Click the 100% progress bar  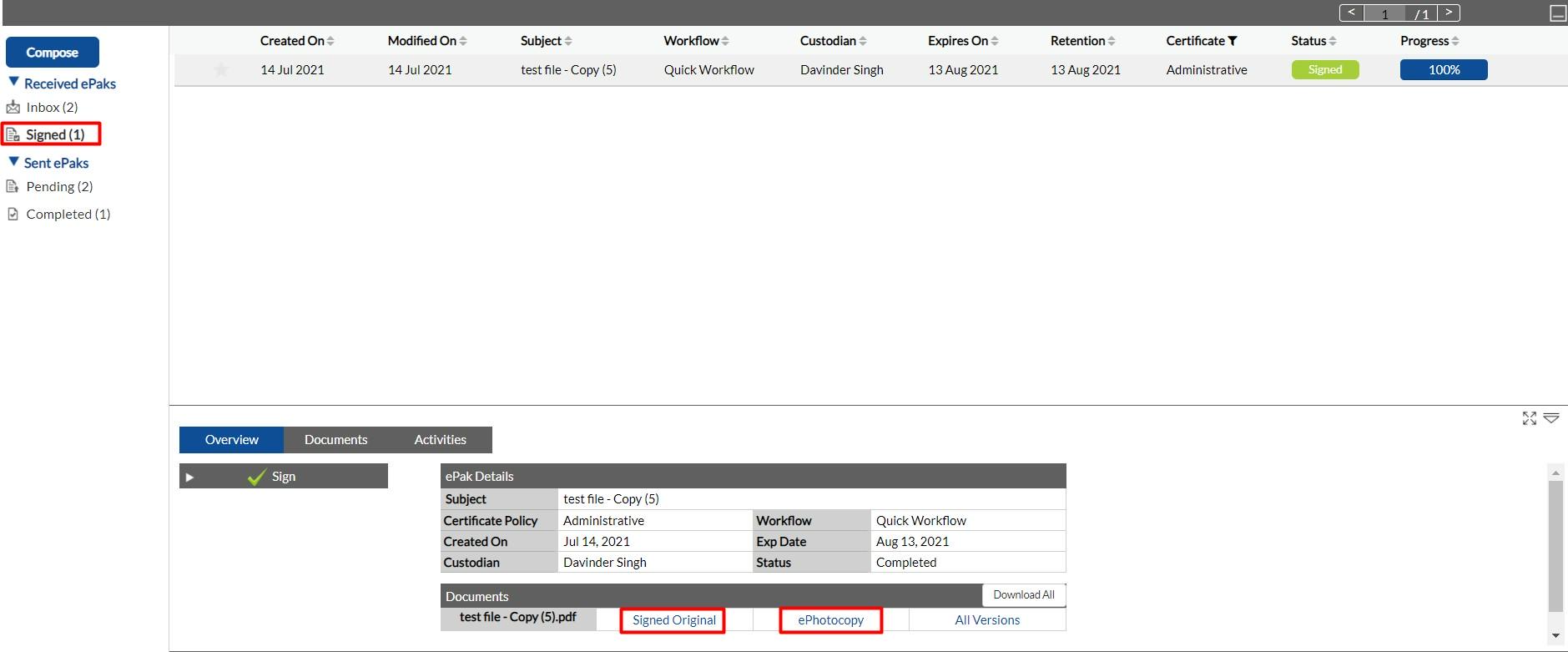click(x=1444, y=70)
